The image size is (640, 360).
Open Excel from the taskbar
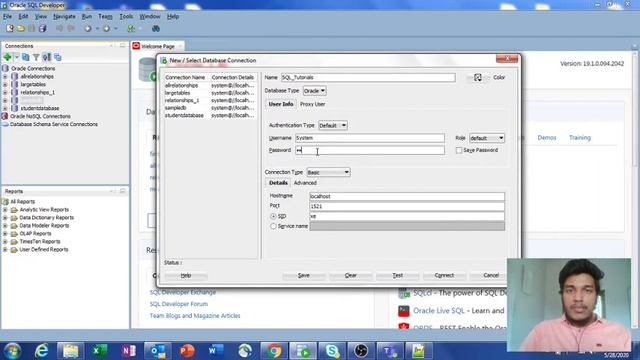coord(99,351)
